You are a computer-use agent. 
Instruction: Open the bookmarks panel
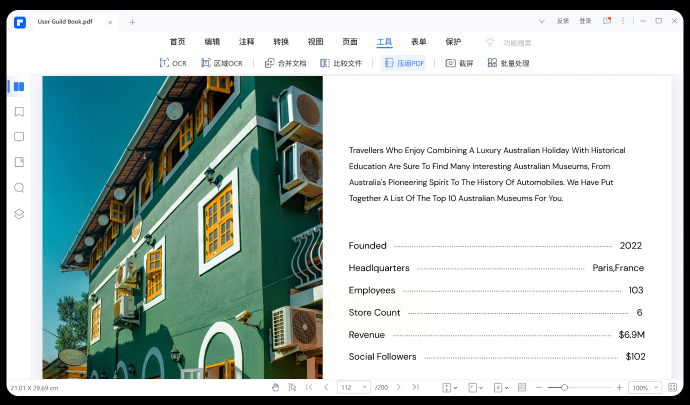19,112
